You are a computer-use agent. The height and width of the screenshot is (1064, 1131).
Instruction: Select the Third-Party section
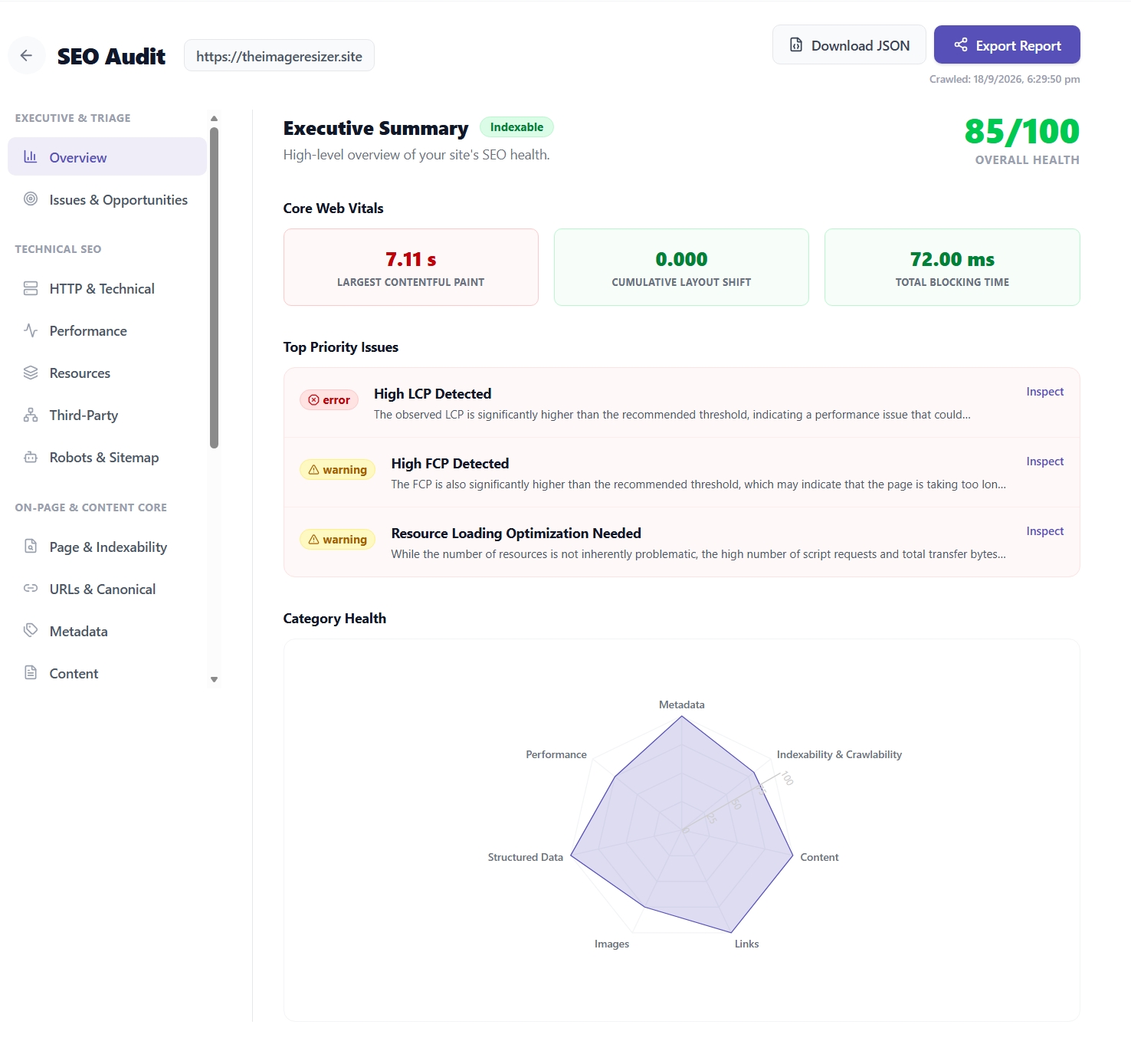click(107, 415)
